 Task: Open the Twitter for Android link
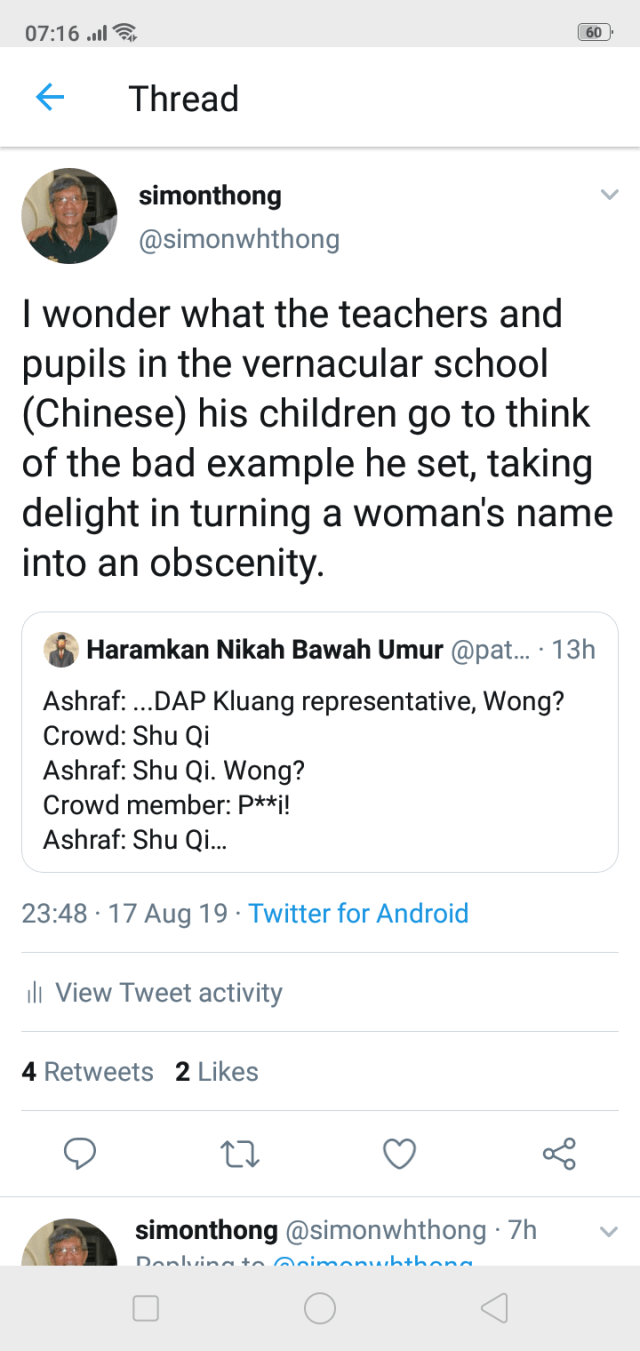pyautogui.click(x=358, y=913)
